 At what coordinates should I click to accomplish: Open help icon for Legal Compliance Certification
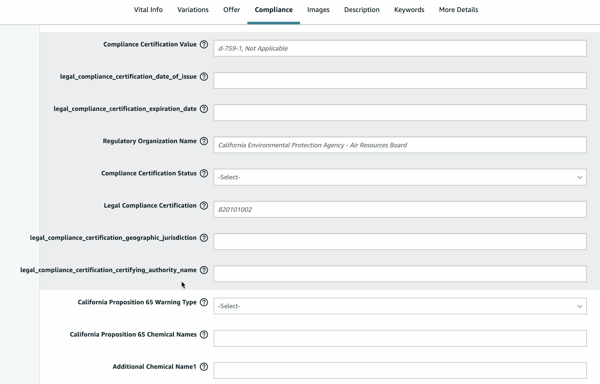coord(204,205)
